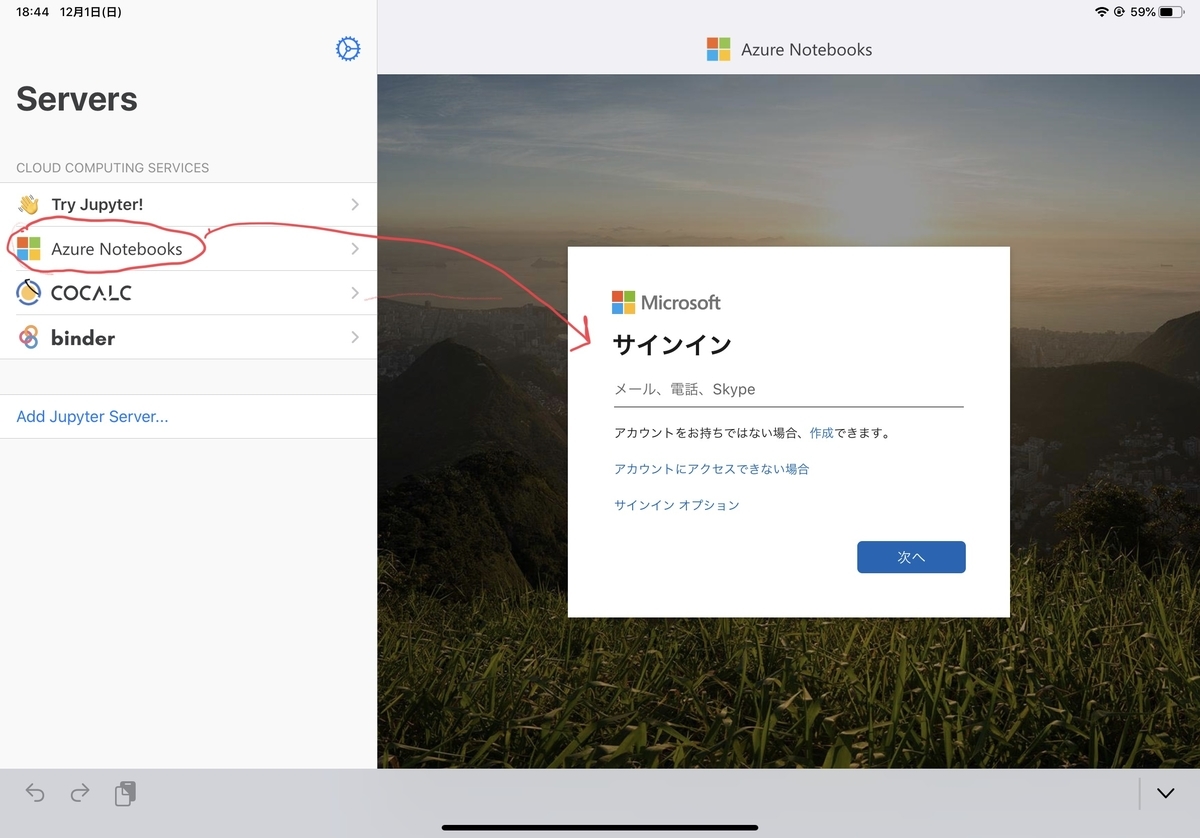Tap the keyboard dismiss chevron at bottom right
The image size is (1200, 838).
(x=1165, y=793)
